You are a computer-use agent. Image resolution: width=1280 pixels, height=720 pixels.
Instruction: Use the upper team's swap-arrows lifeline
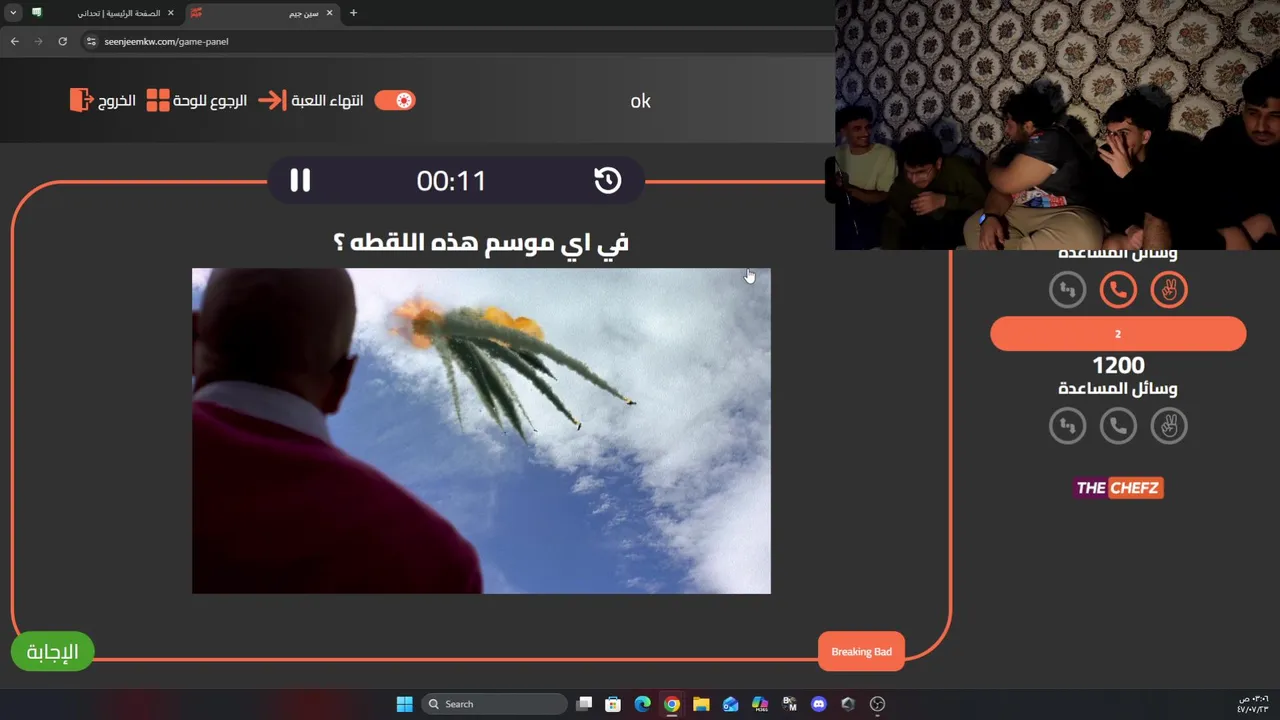pyautogui.click(x=1067, y=290)
